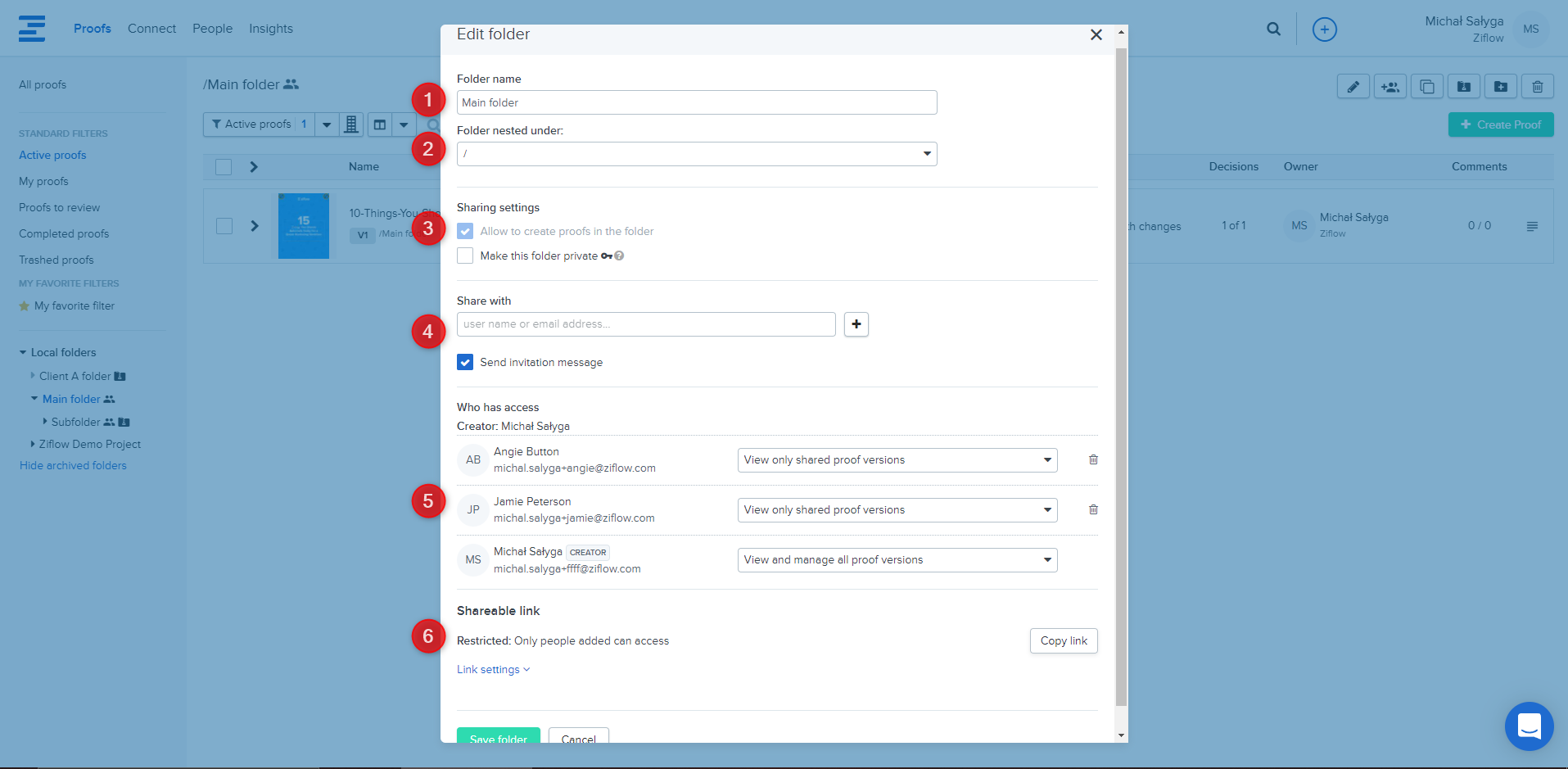Expand Link settings
The width and height of the screenshot is (1568, 769).
point(493,669)
